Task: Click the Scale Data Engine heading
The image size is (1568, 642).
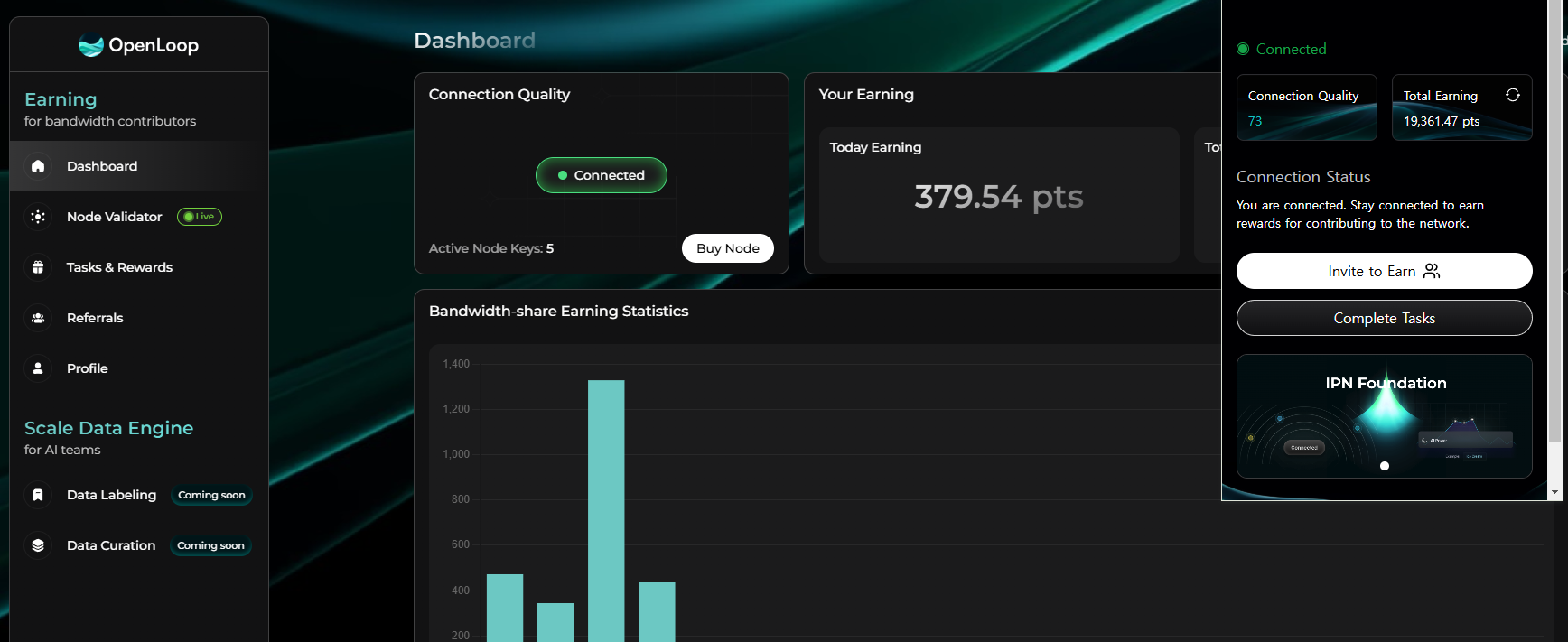Action: [109, 428]
